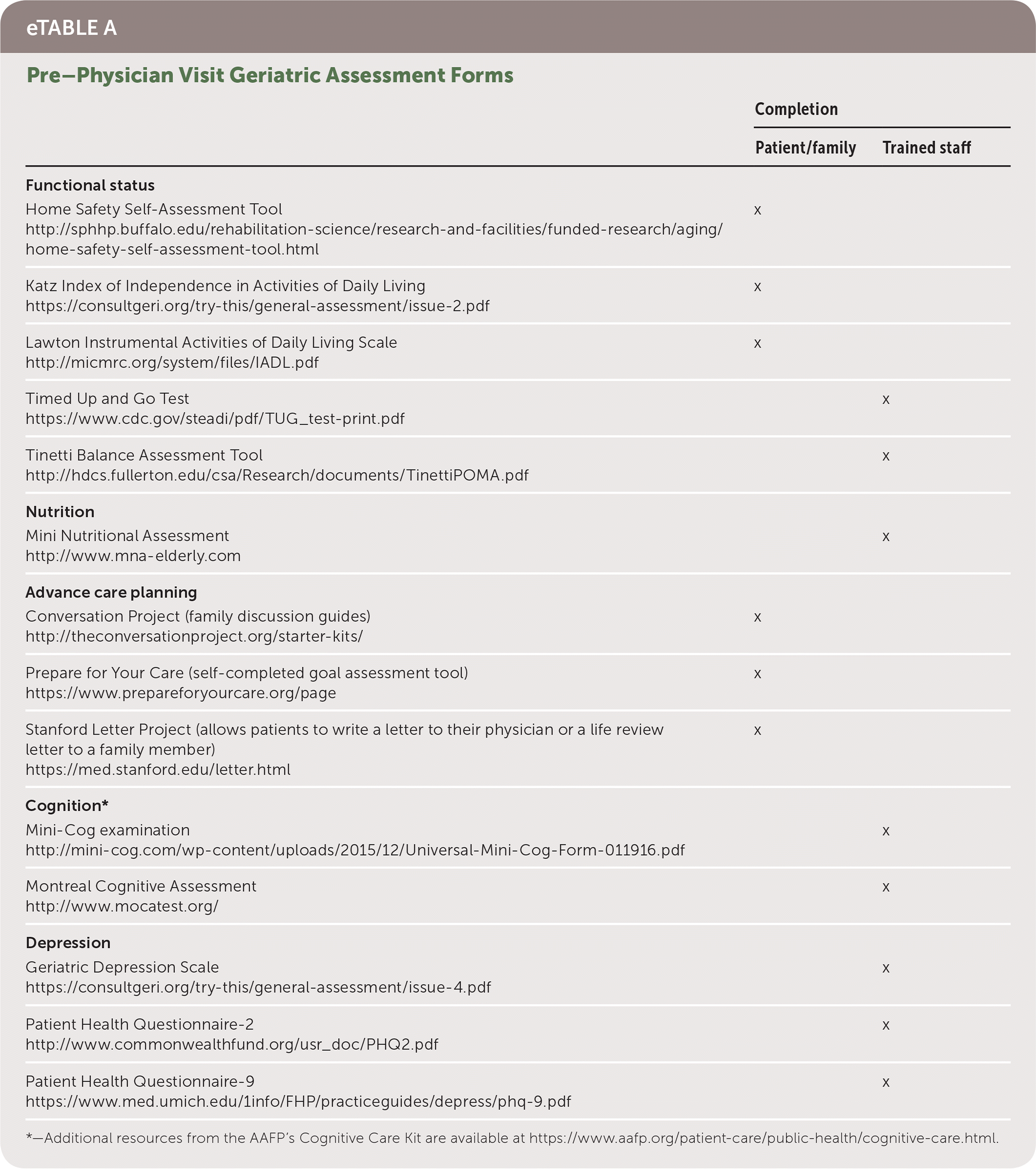This screenshot has width=1036, height=1169.
Task: Open the Home Safety Self-Assessment Tool buffalo.edu link
Action: tap(373, 230)
